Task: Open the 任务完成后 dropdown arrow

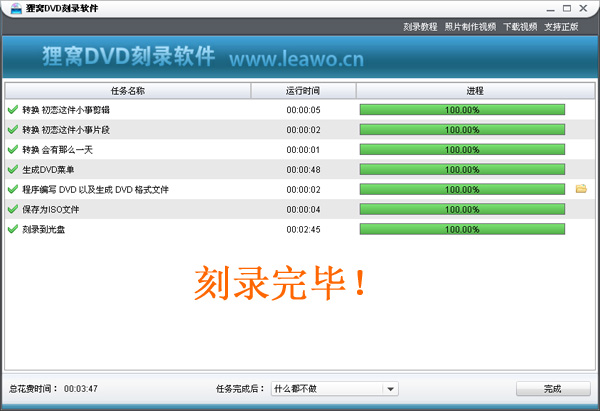Action: pyautogui.click(x=390, y=389)
